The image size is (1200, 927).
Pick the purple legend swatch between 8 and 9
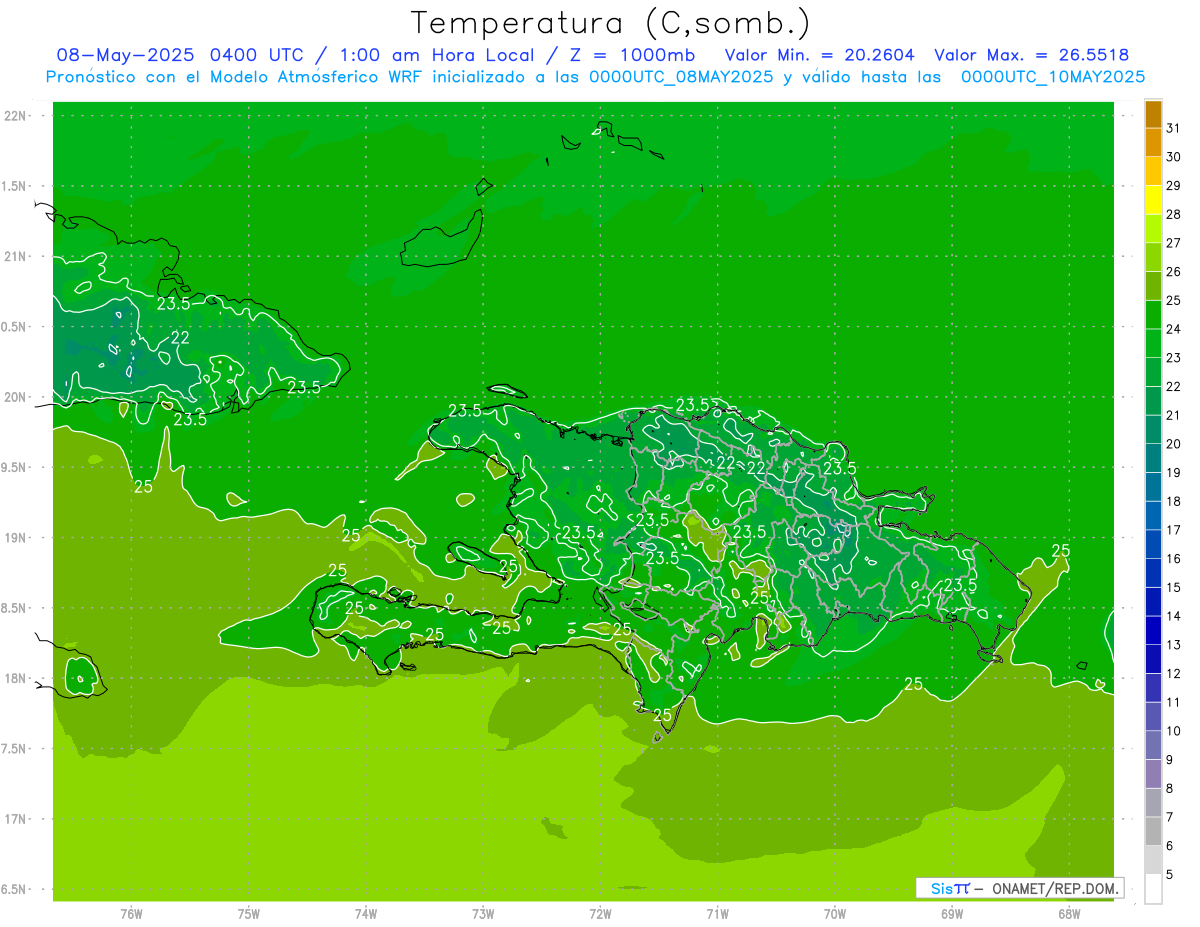pyautogui.click(x=1153, y=774)
